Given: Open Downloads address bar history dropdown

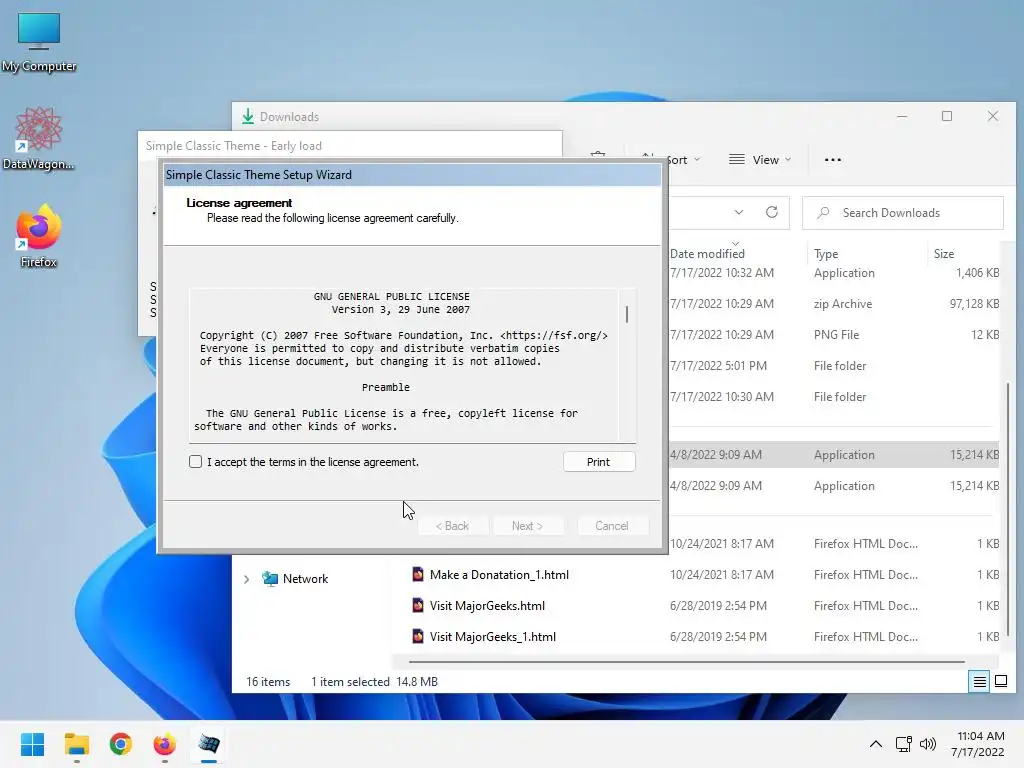Looking at the screenshot, I should pos(739,212).
